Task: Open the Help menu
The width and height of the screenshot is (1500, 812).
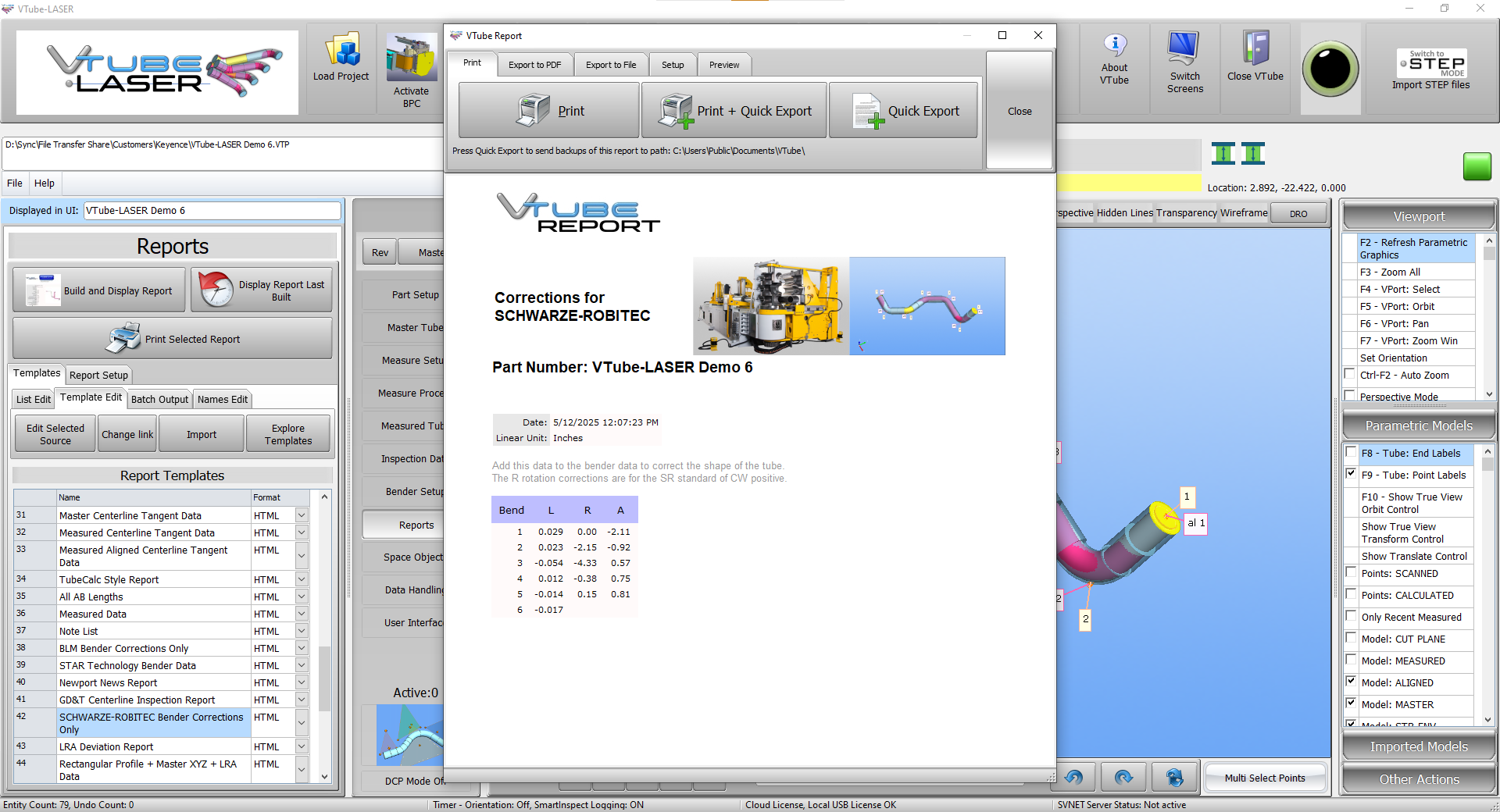Action: (x=45, y=183)
